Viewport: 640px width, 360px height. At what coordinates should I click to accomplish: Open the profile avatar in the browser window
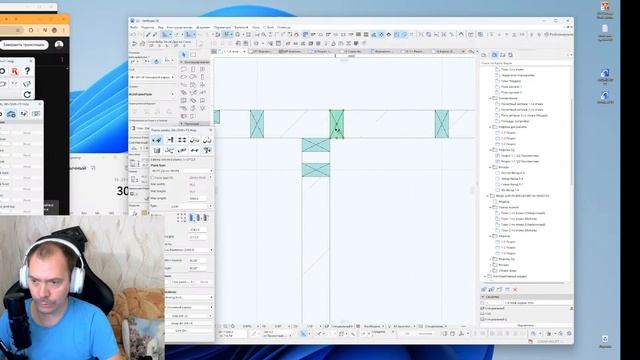tap(59, 44)
